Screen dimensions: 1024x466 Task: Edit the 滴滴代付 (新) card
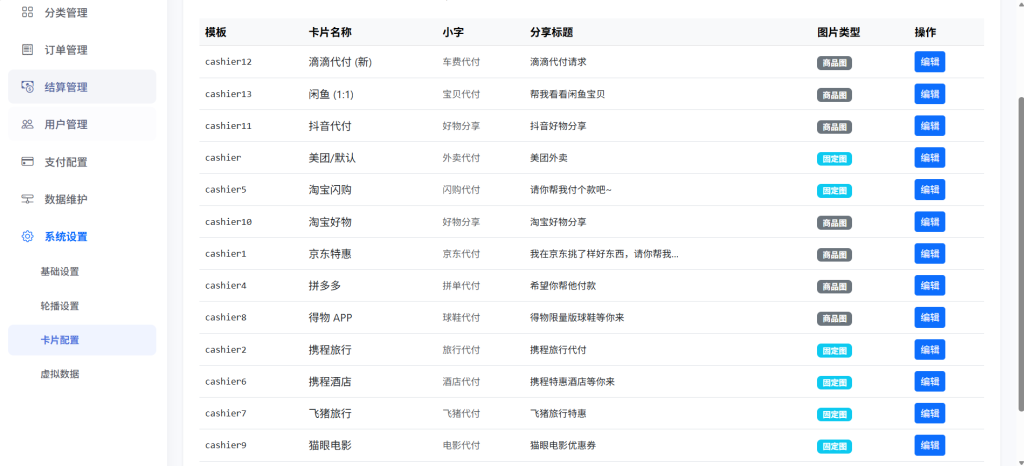point(929,61)
